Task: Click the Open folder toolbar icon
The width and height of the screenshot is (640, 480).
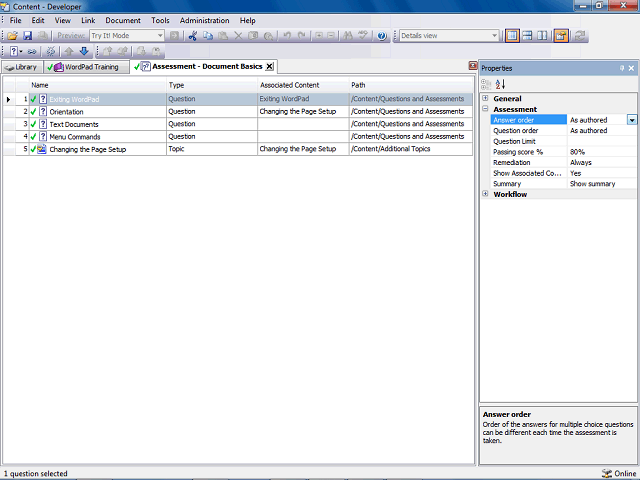Action: (x=12, y=36)
